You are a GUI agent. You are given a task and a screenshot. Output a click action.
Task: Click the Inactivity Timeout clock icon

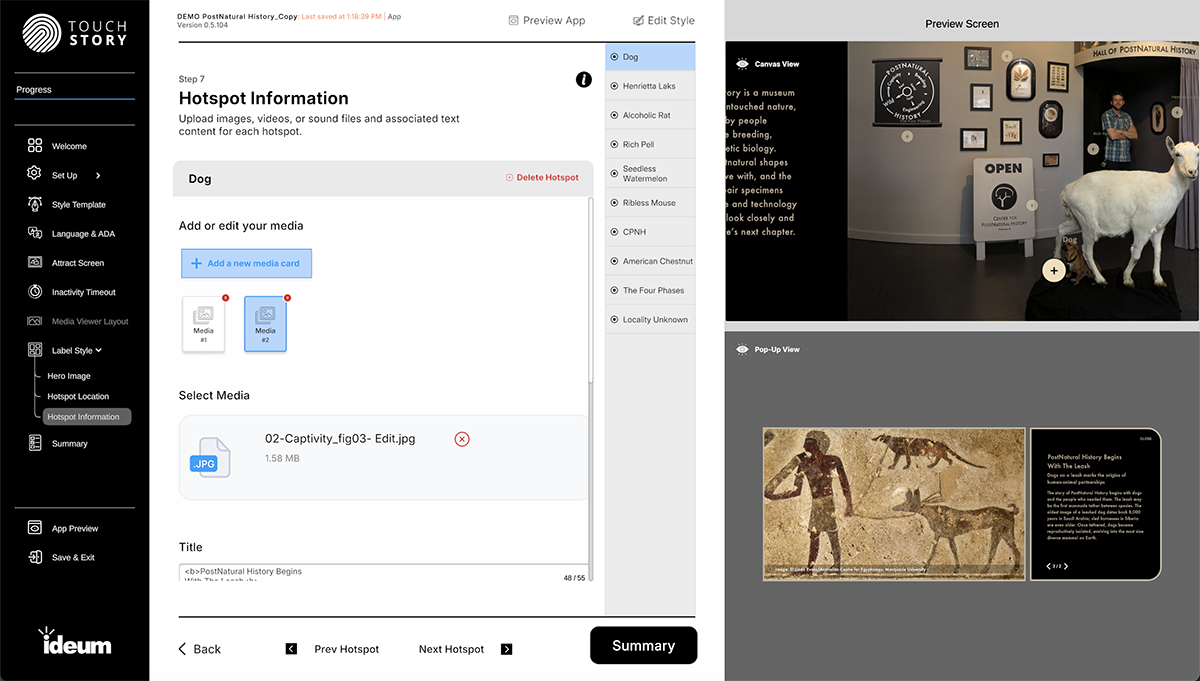coord(33,291)
